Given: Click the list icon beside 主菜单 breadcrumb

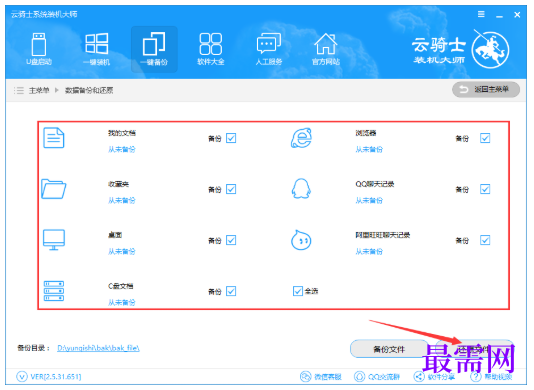Looking at the screenshot, I should pos(19,90).
